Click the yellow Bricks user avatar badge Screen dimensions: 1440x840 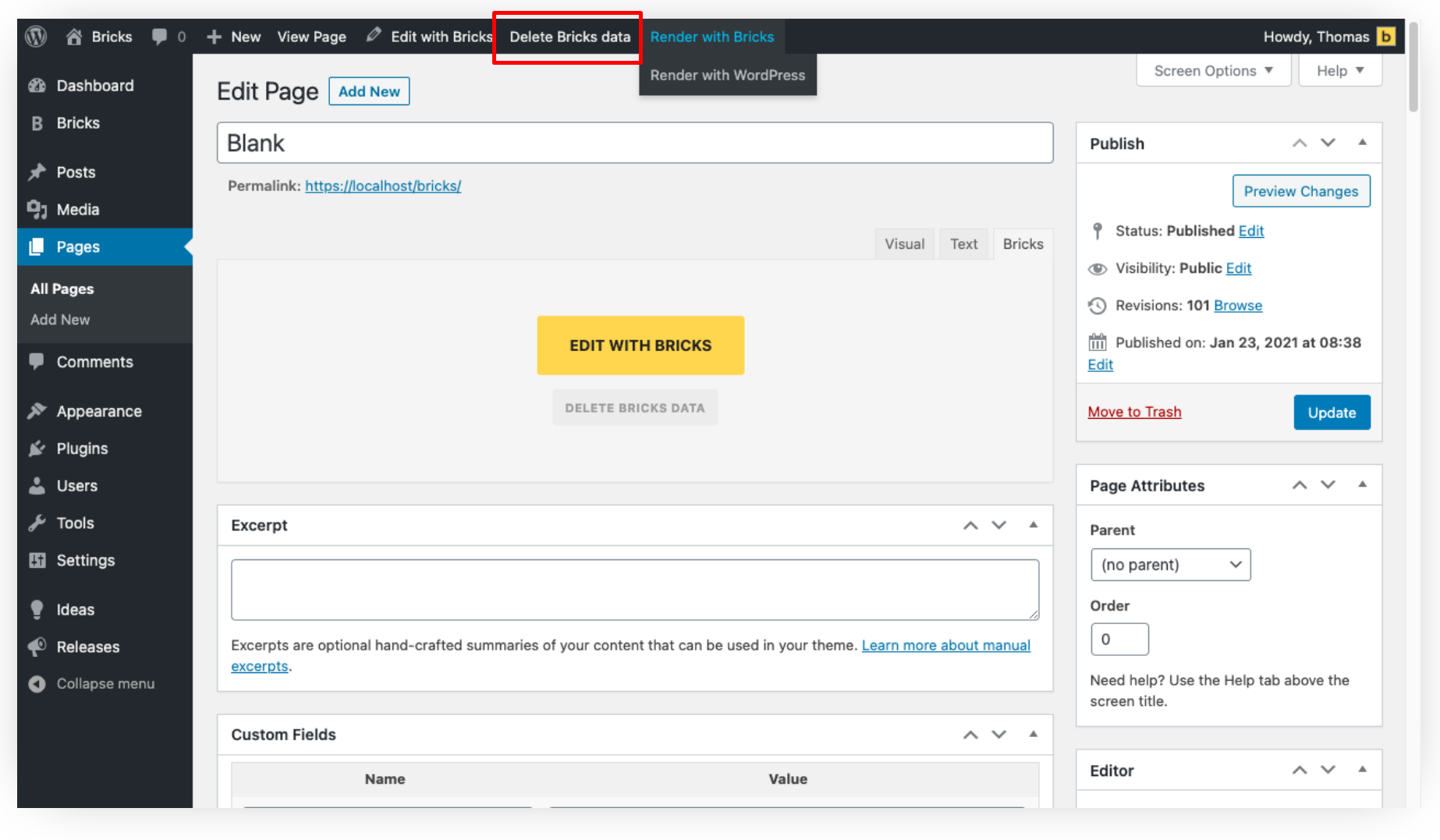(x=1385, y=37)
